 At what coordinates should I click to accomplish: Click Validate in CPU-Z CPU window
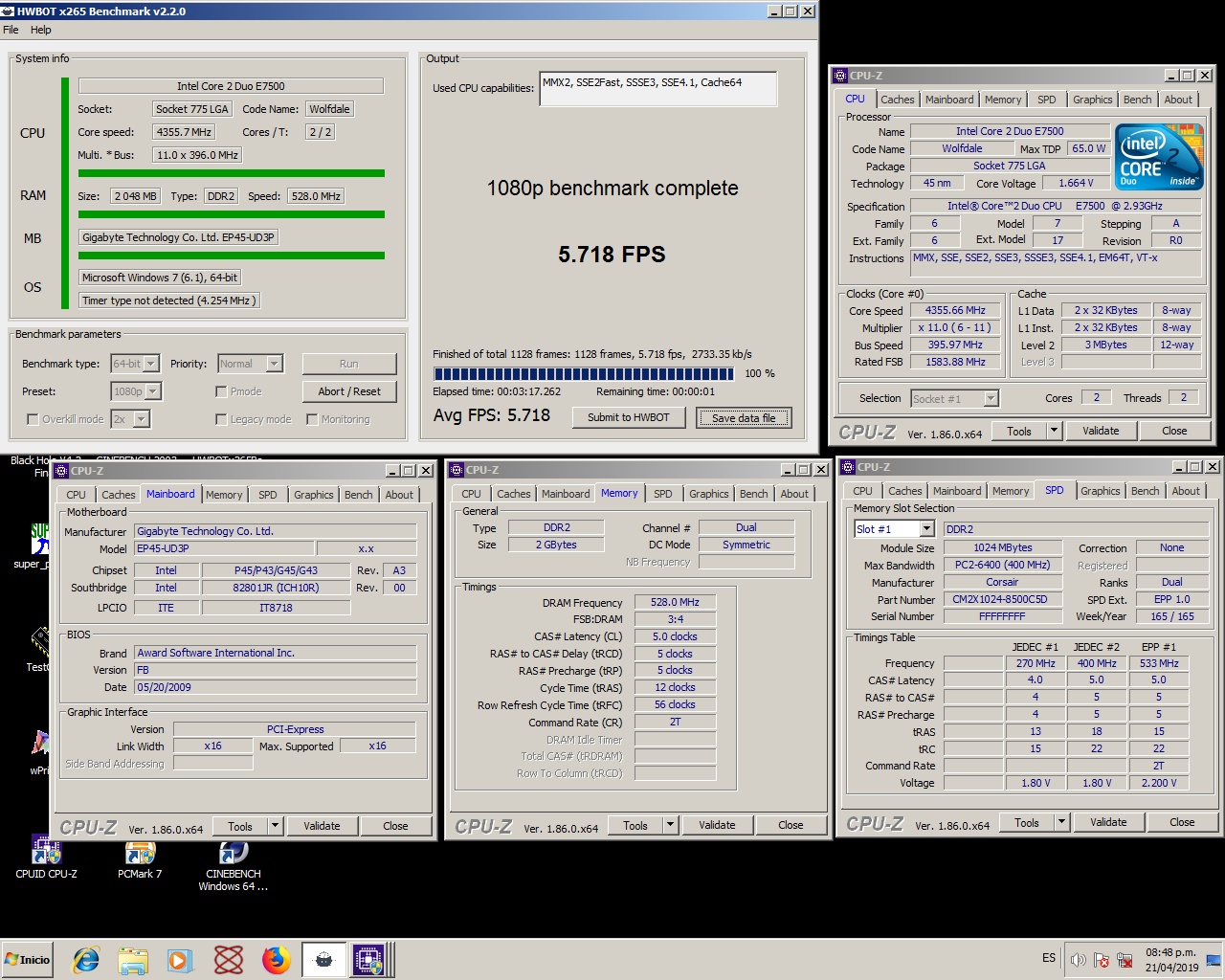pos(1101,431)
